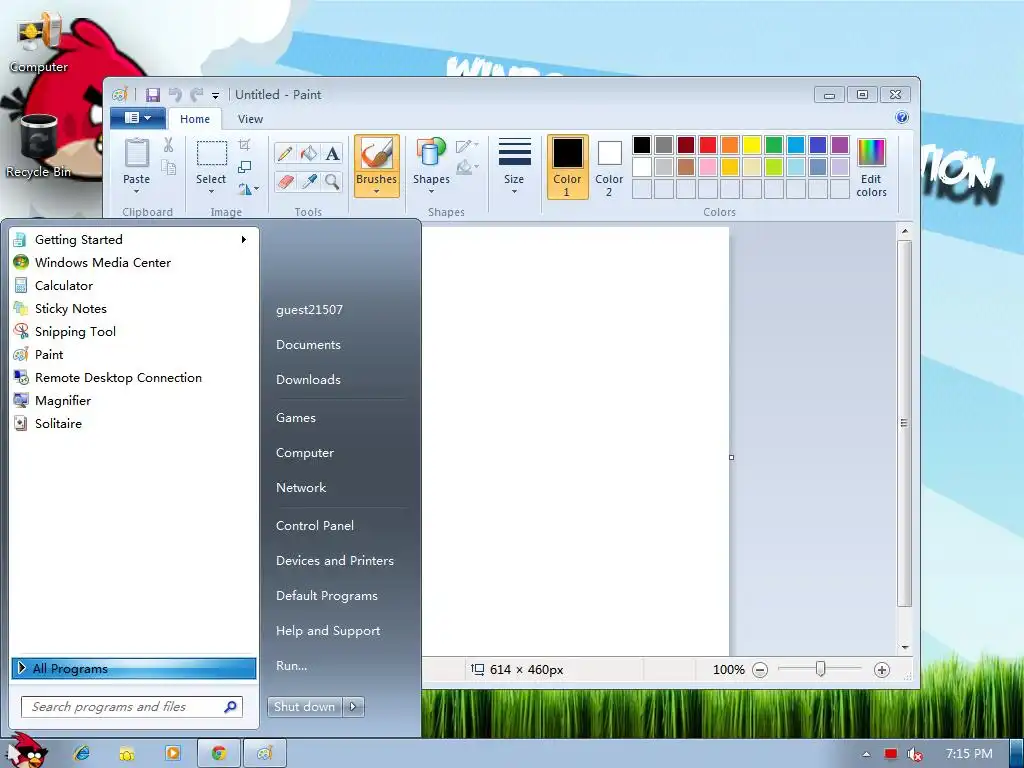The height and width of the screenshot is (768, 1024).
Task: Open Chrome from the taskbar
Action: pyautogui.click(x=219, y=753)
